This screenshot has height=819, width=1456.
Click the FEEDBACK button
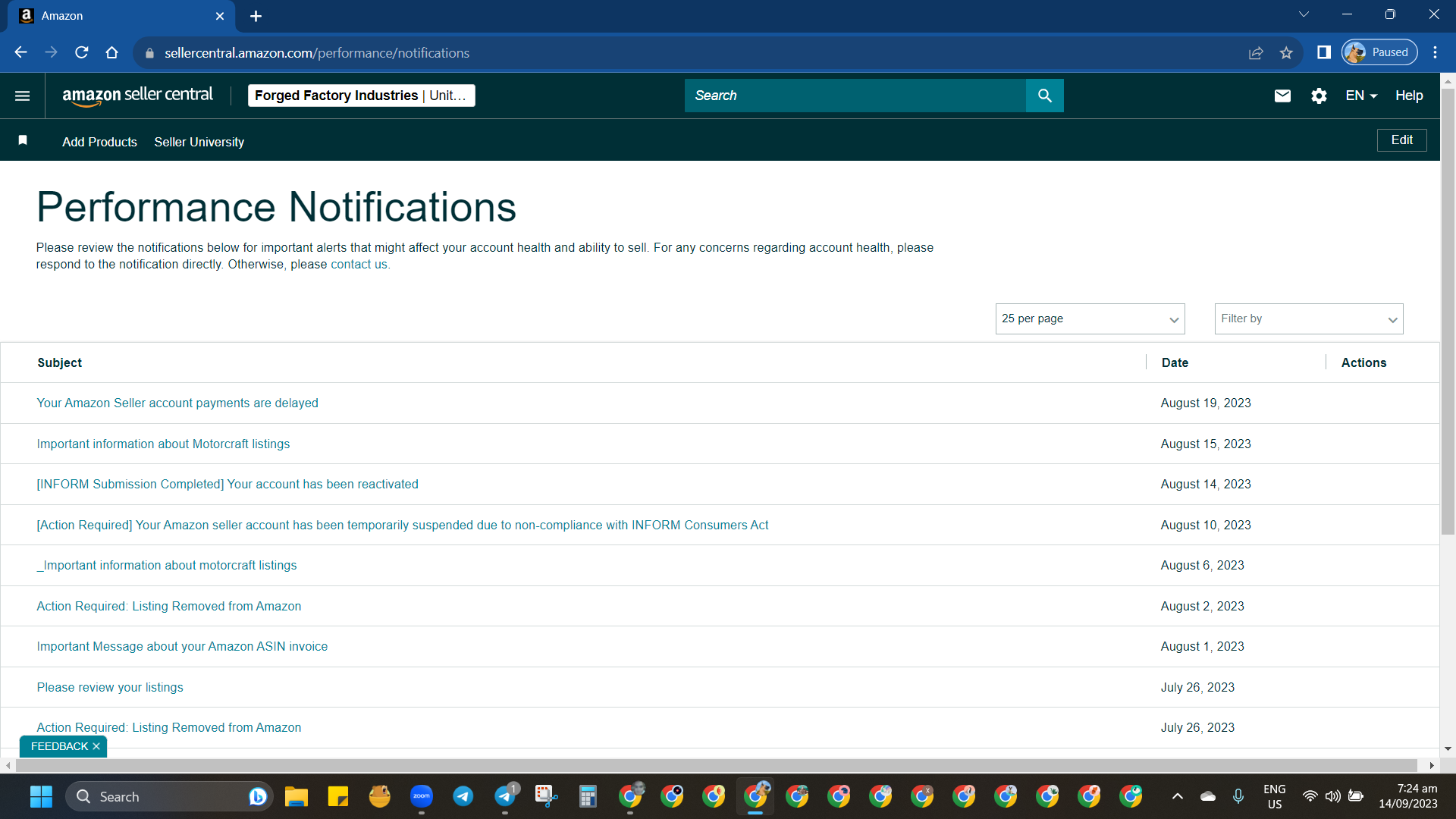point(59,746)
